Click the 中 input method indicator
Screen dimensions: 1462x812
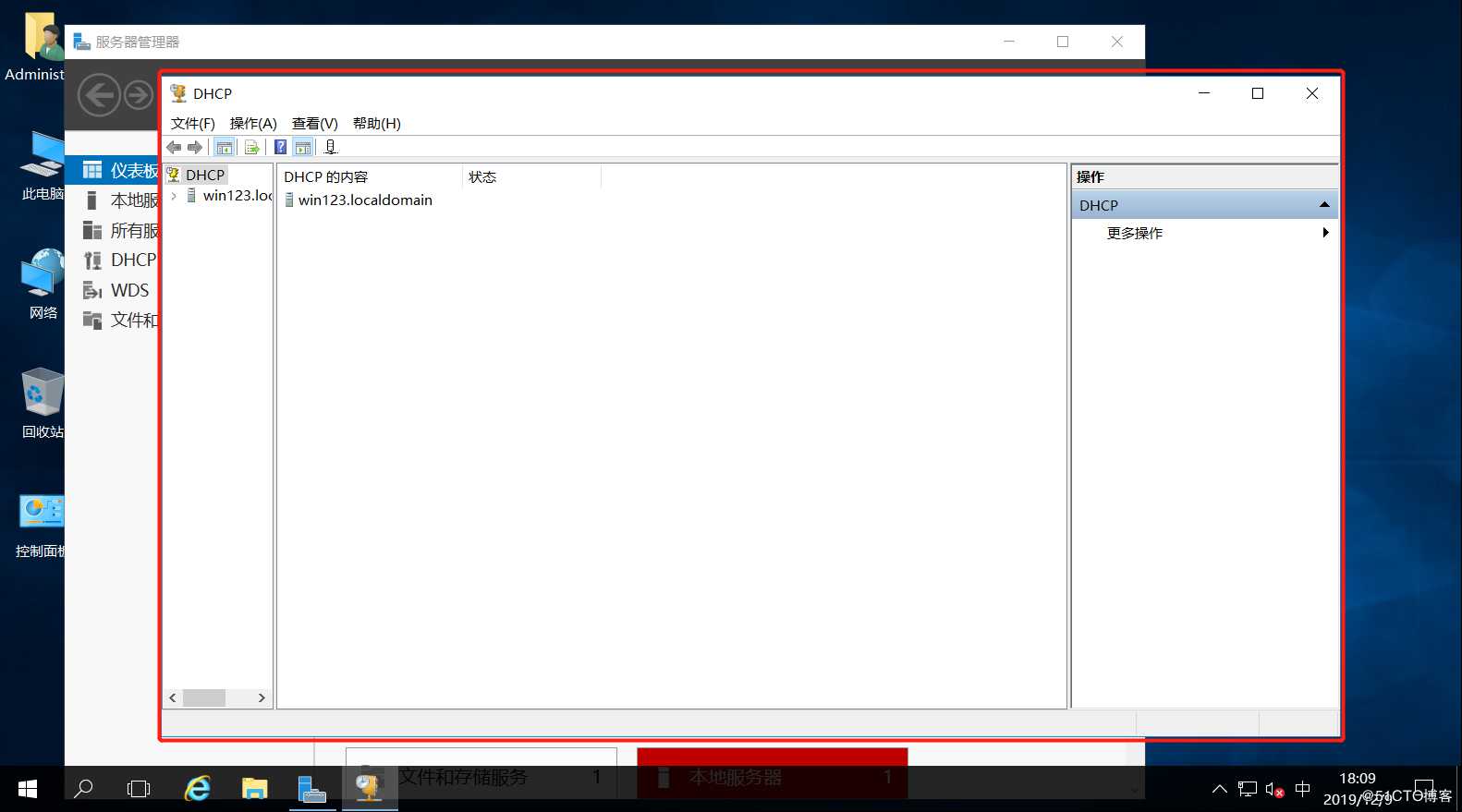(x=1303, y=789)
